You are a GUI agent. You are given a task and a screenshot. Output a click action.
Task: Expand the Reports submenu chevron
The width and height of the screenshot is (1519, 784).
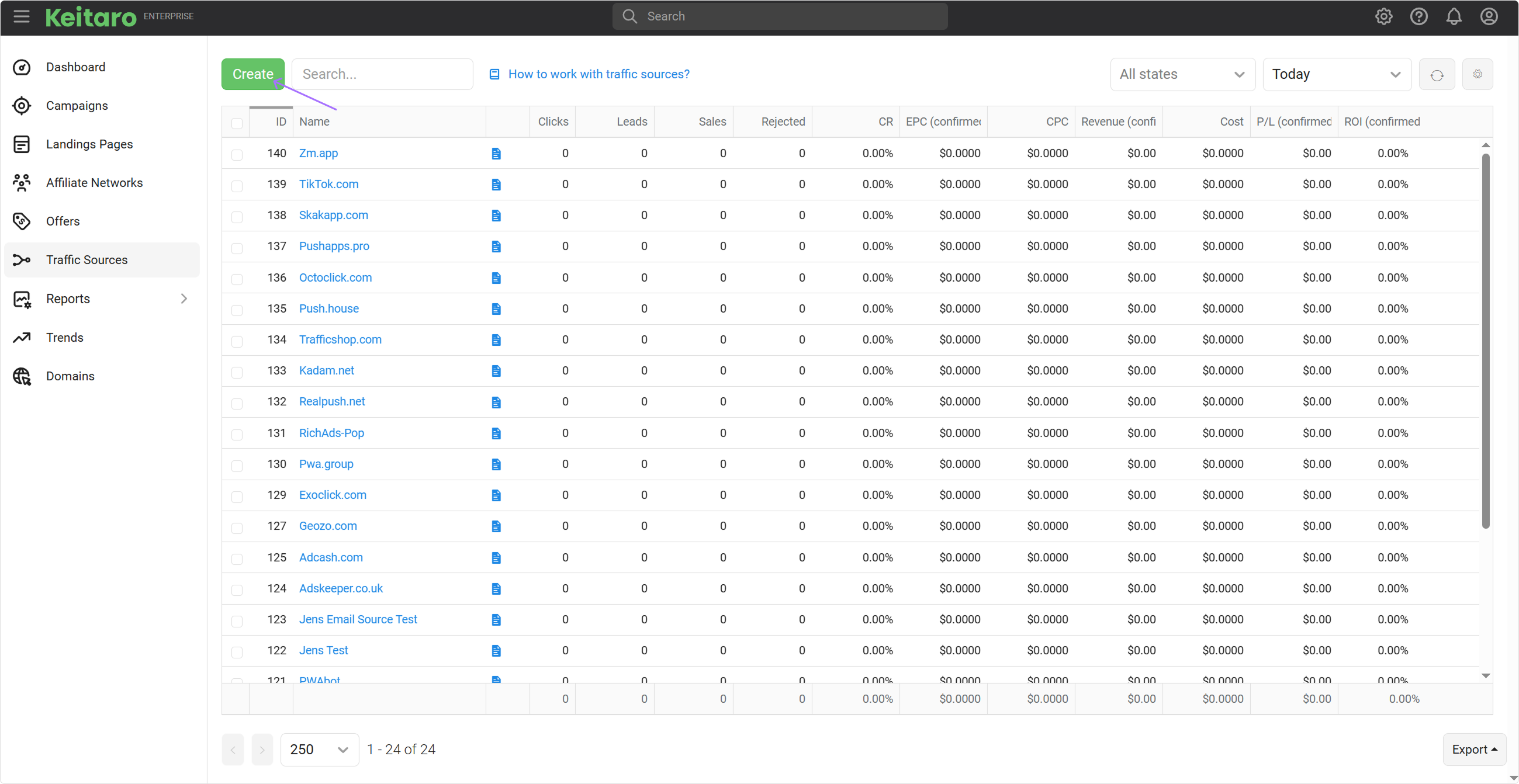point(184,299)
